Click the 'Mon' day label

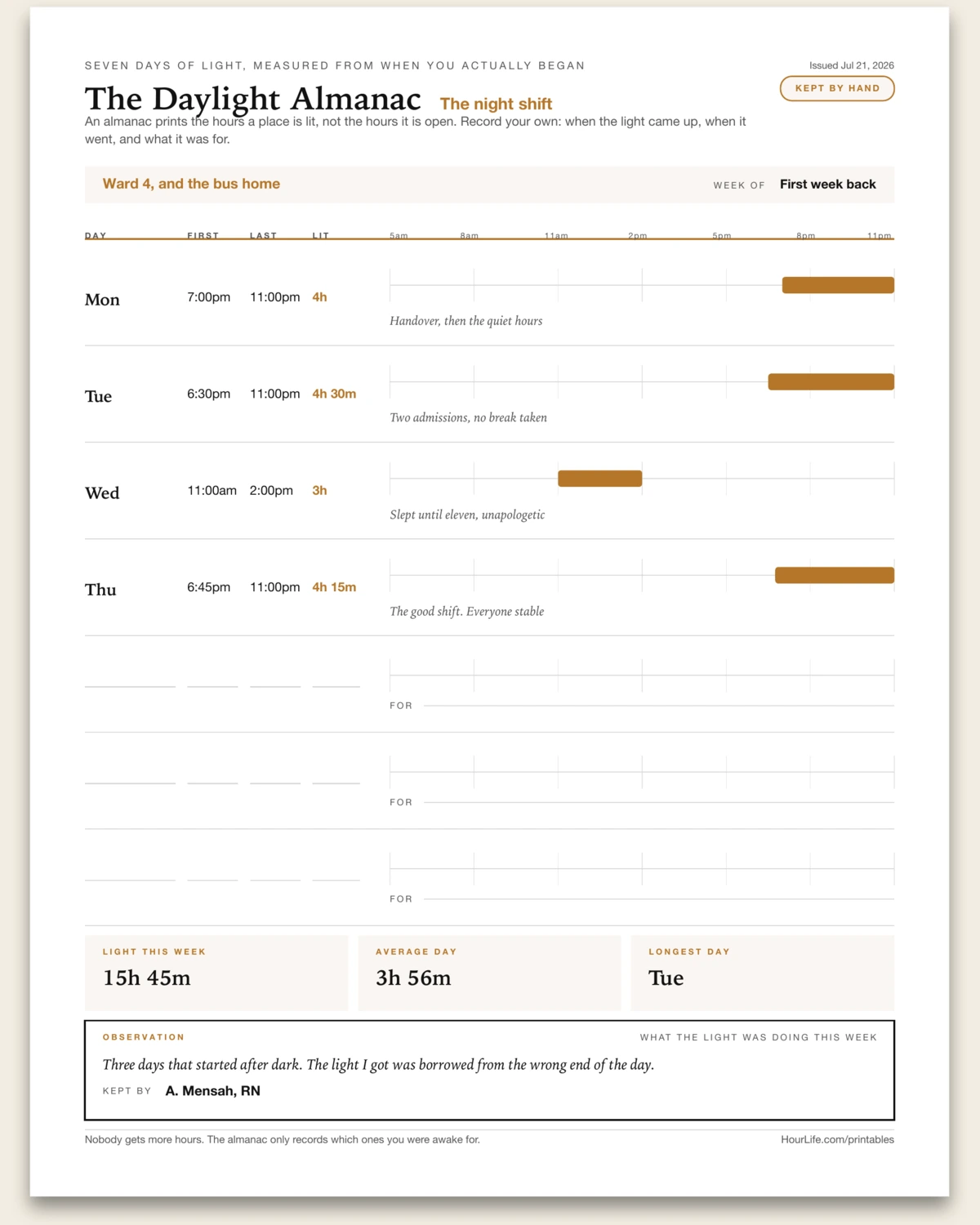(102, 300)
